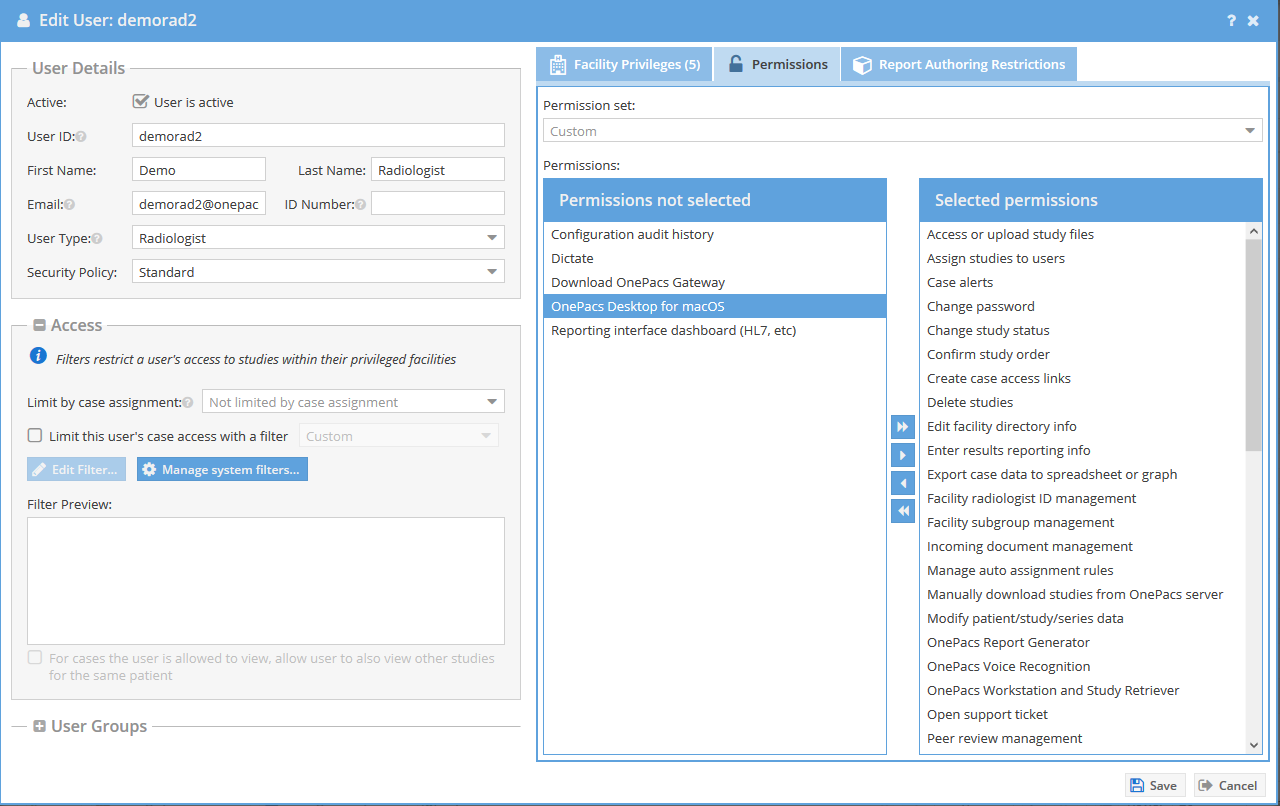This screenshot has height=806, width=1280.
Task: Click the help question mark icon in title bar
Action: point(1231,20)
